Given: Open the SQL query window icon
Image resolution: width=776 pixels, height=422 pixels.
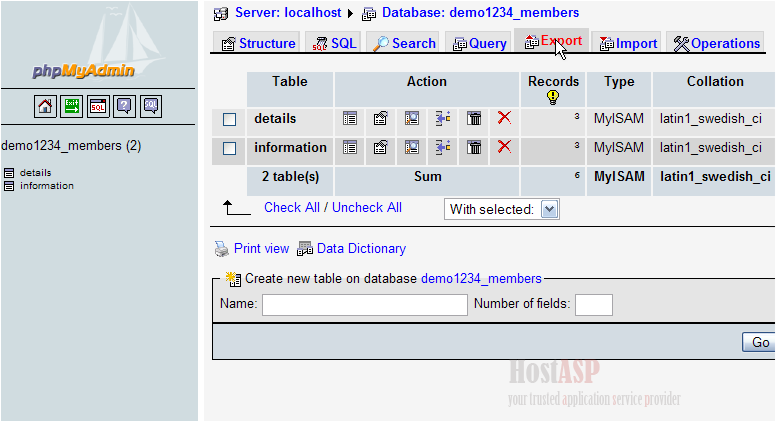Looking at the screenshot, I should click(98, 106).
